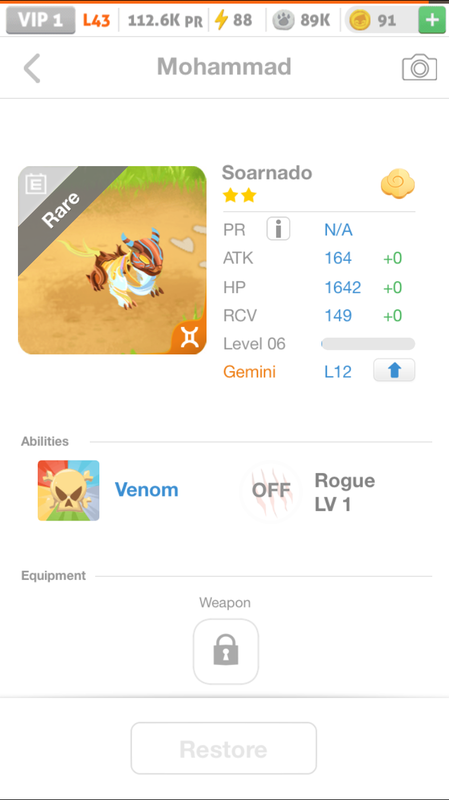
Task: Tap the back arrow icon
Action: 32,68
